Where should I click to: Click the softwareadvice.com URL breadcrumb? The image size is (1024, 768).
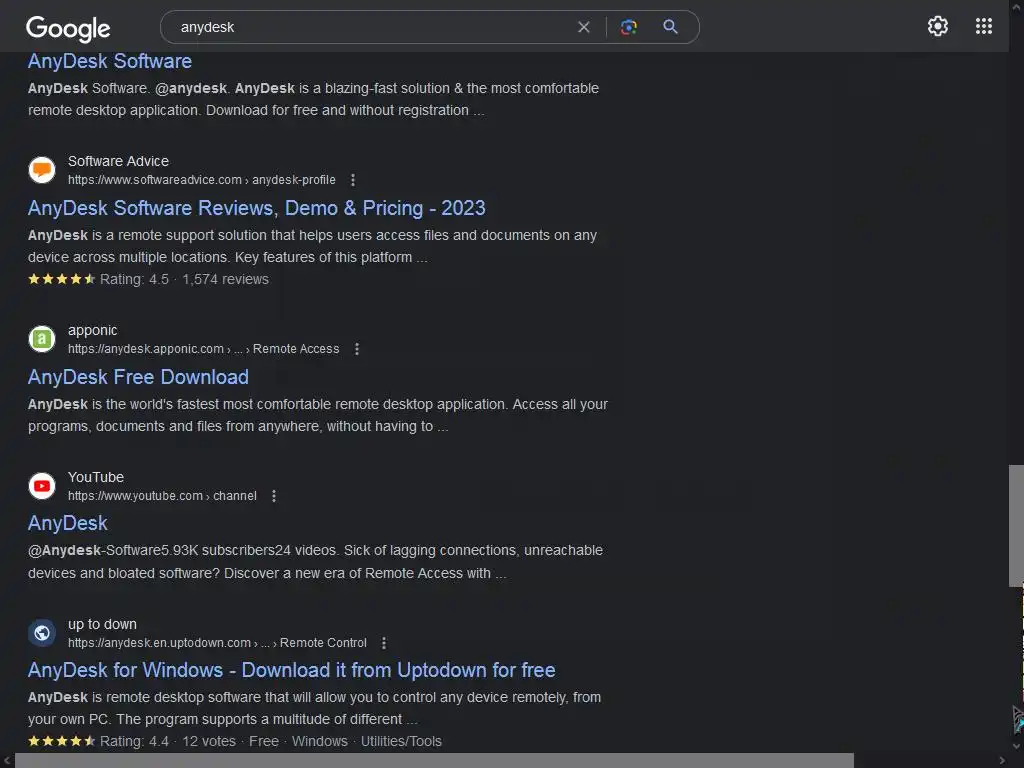[x=202, y=180]
